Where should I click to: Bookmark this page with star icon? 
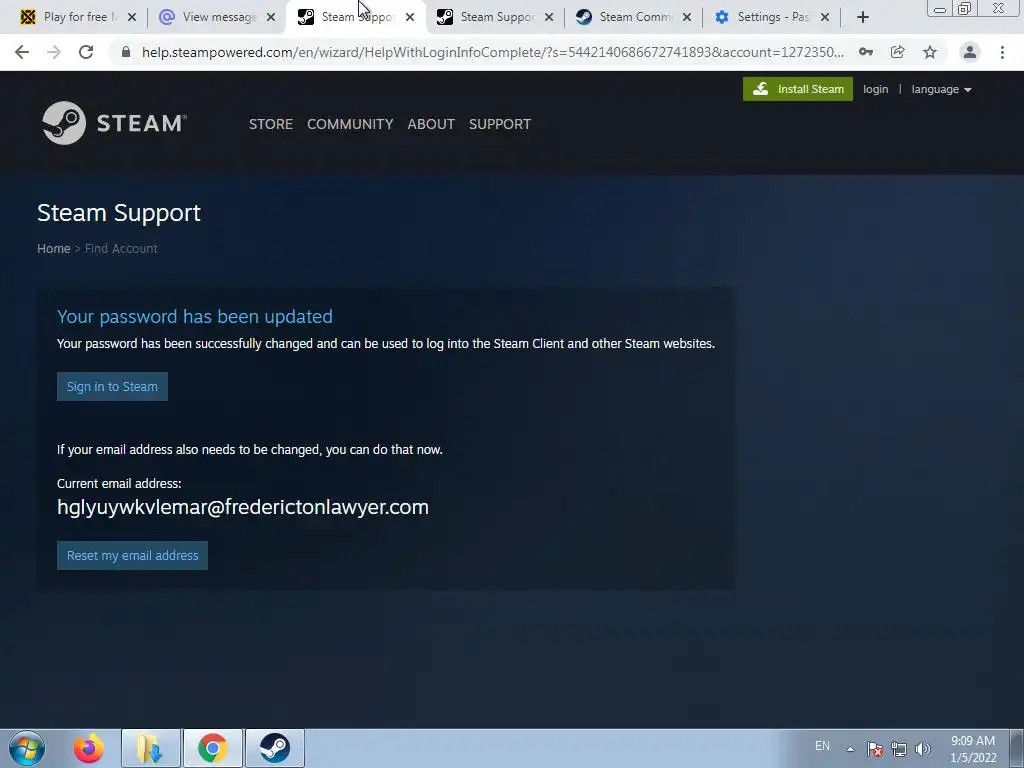[930, 52]
